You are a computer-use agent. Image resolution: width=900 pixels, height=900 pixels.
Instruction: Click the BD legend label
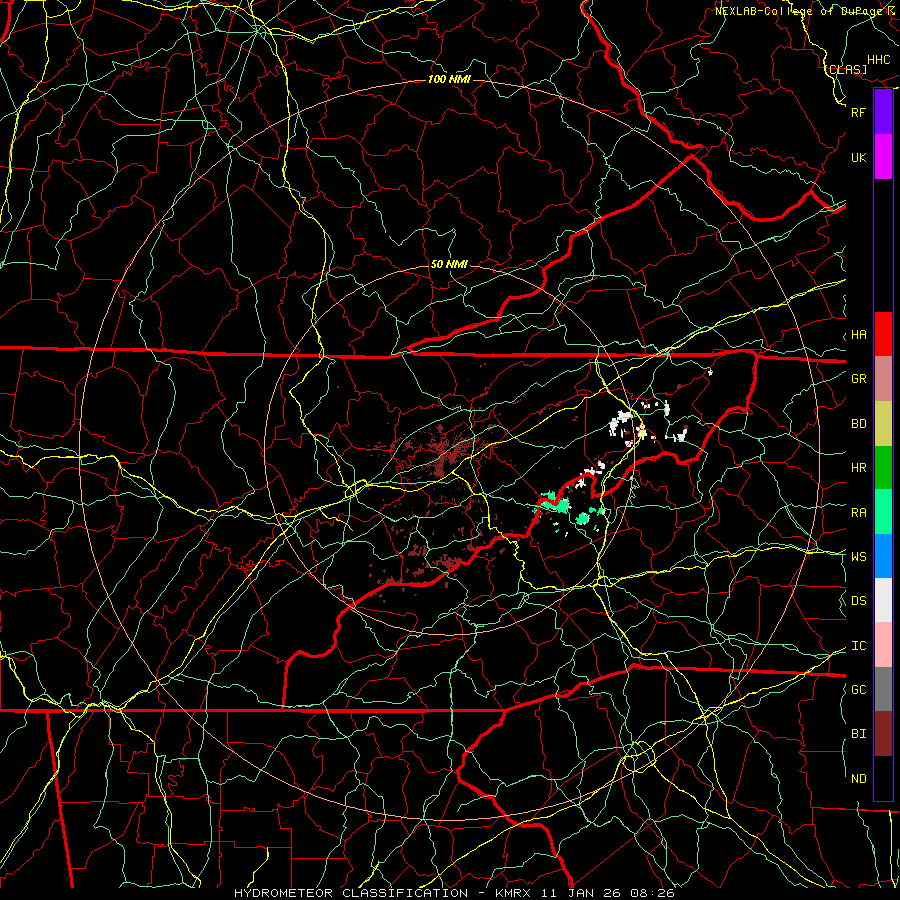pyautogui.click(x=859, y=424)
